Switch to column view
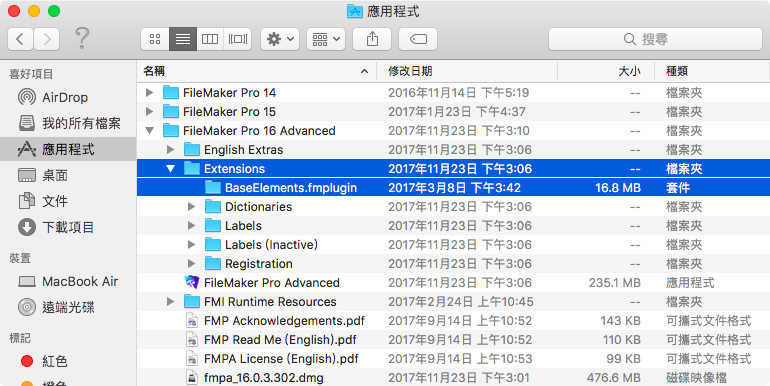 point(210,39)
